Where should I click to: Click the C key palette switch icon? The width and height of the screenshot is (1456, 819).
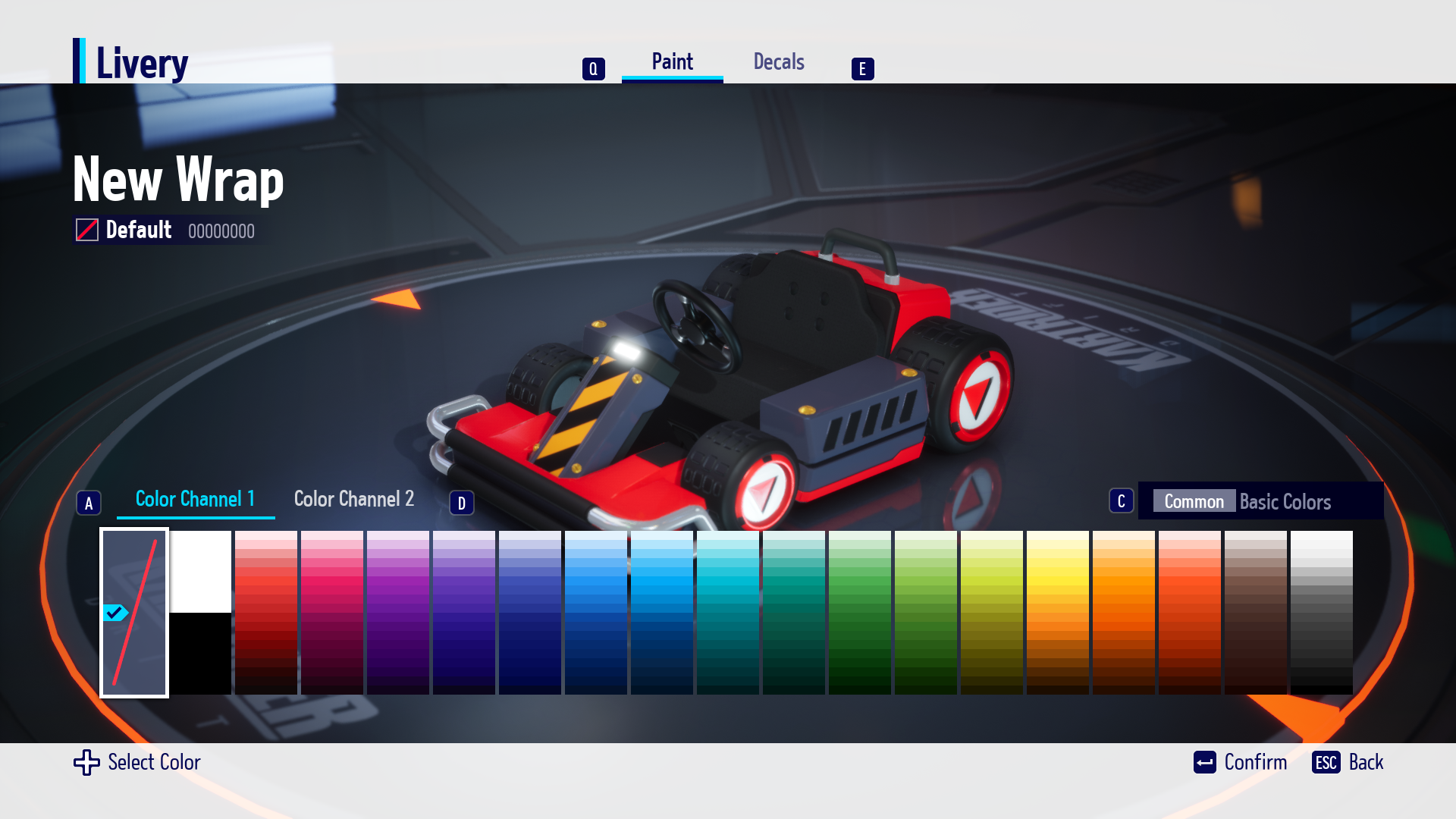pos(1121,500)
